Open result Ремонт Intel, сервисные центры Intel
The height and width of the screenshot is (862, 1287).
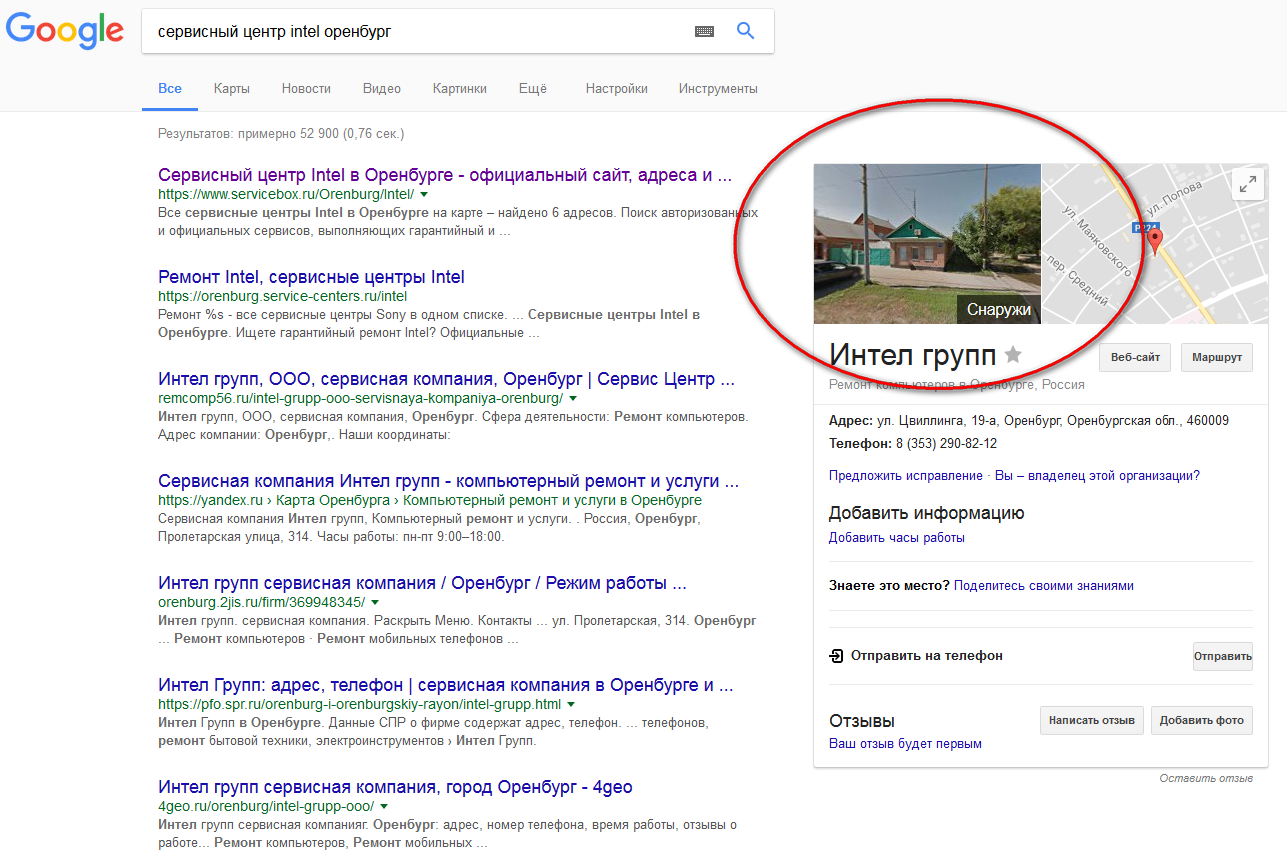(311, 277)
